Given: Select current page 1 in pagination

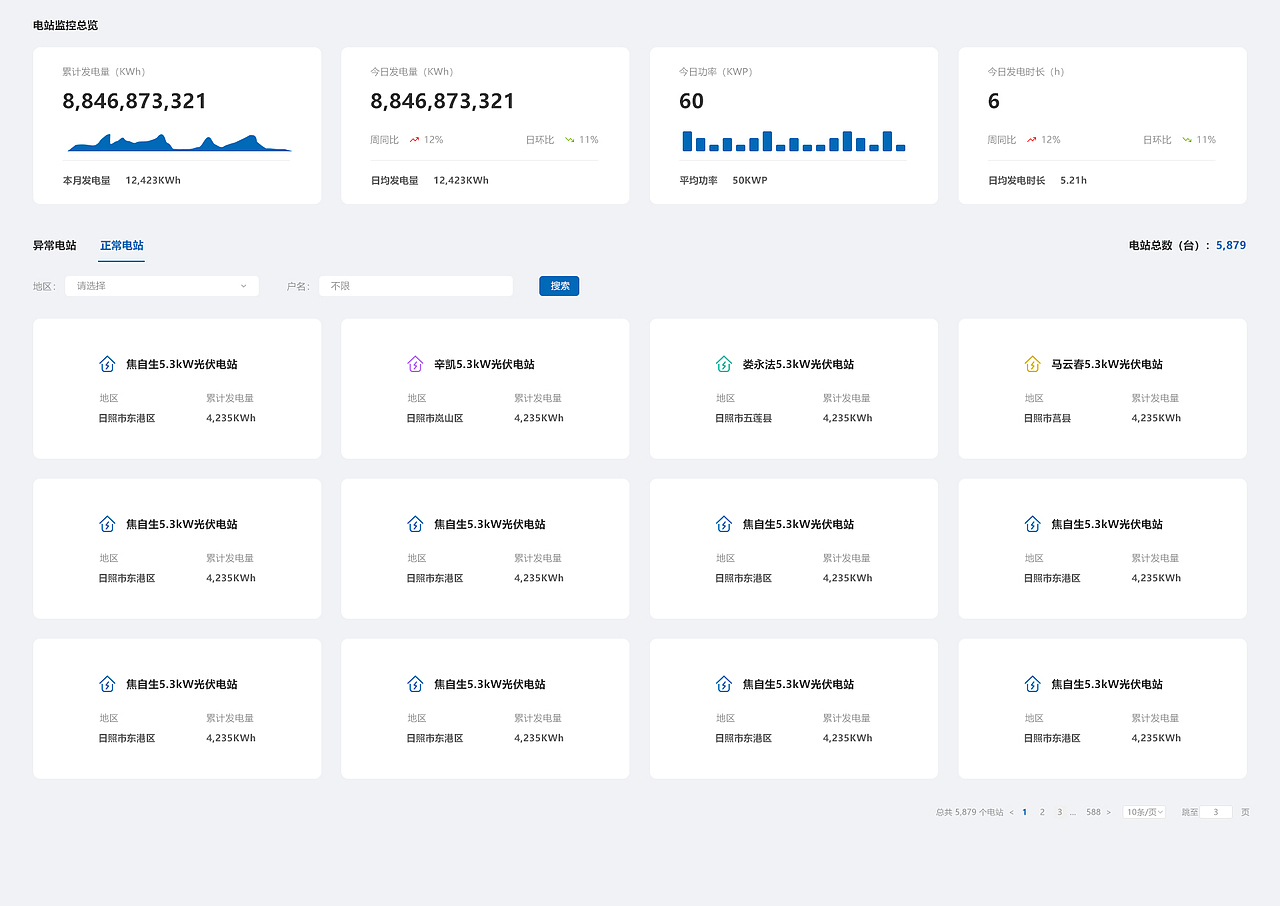Looking at the screenshot, I should point(1025,812).
